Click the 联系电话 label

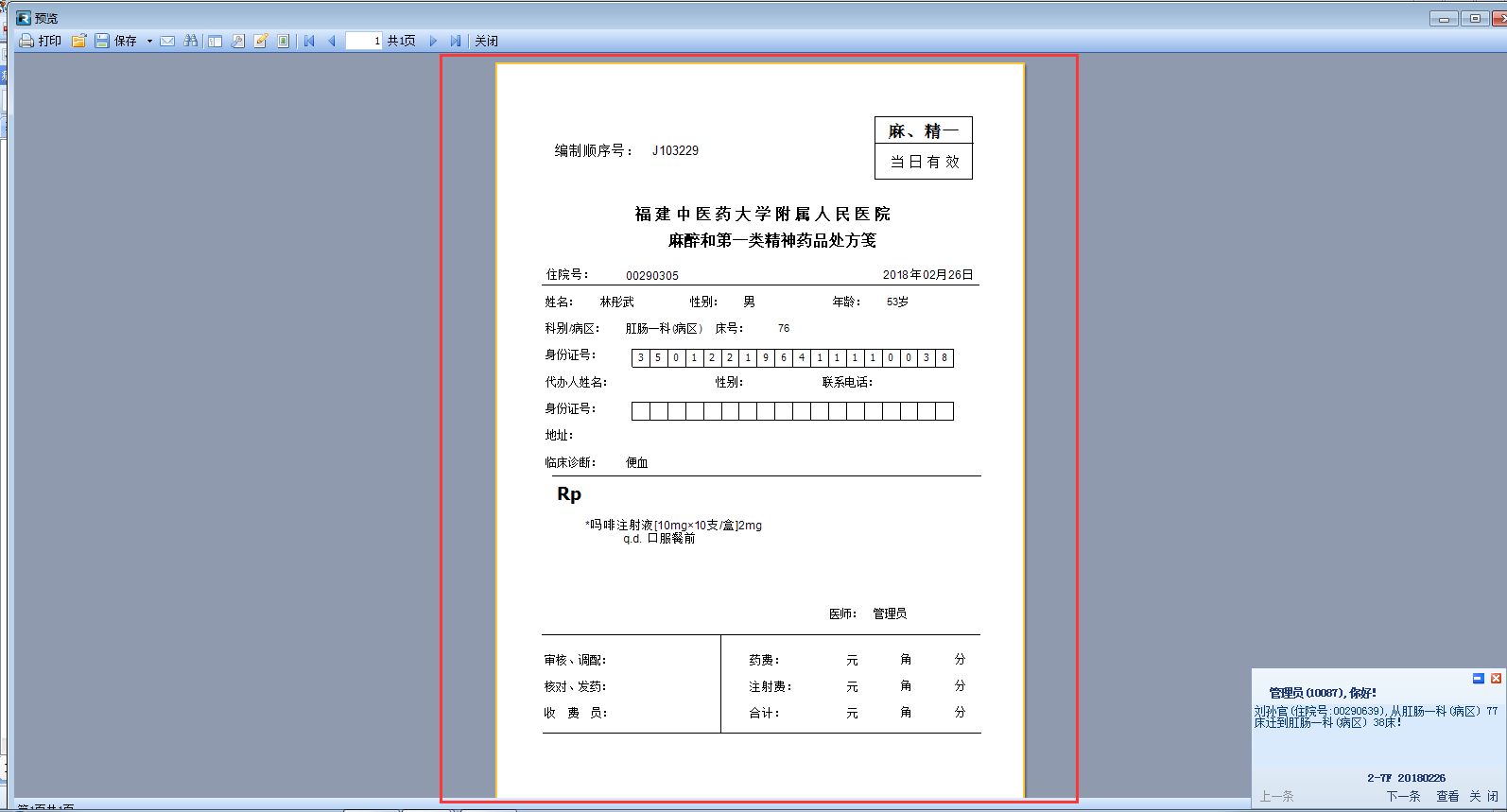[847, 383]
